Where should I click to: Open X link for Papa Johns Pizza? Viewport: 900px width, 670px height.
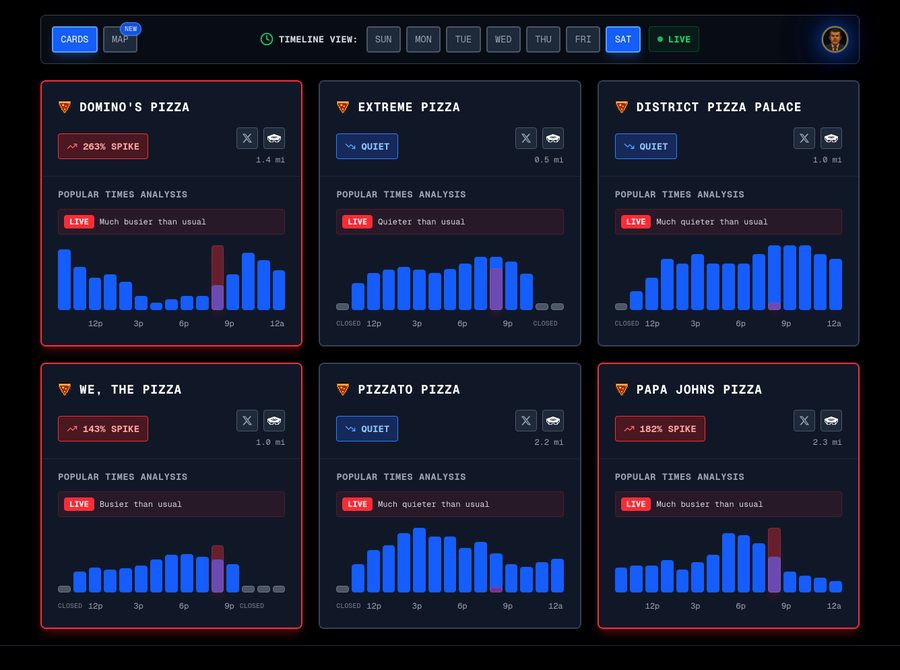point(804,421)
